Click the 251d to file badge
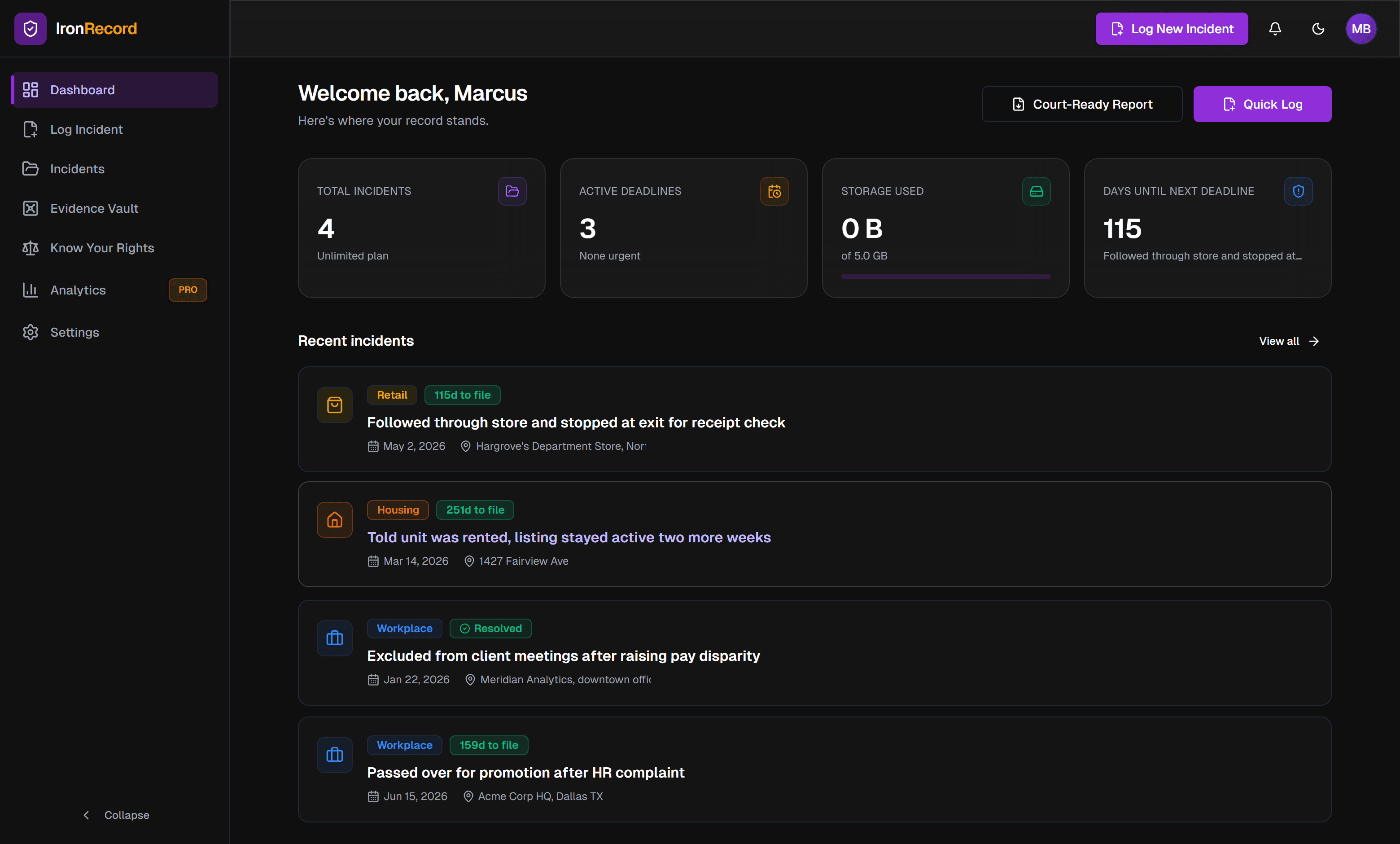1400x844 pixels. coord(475,510)
